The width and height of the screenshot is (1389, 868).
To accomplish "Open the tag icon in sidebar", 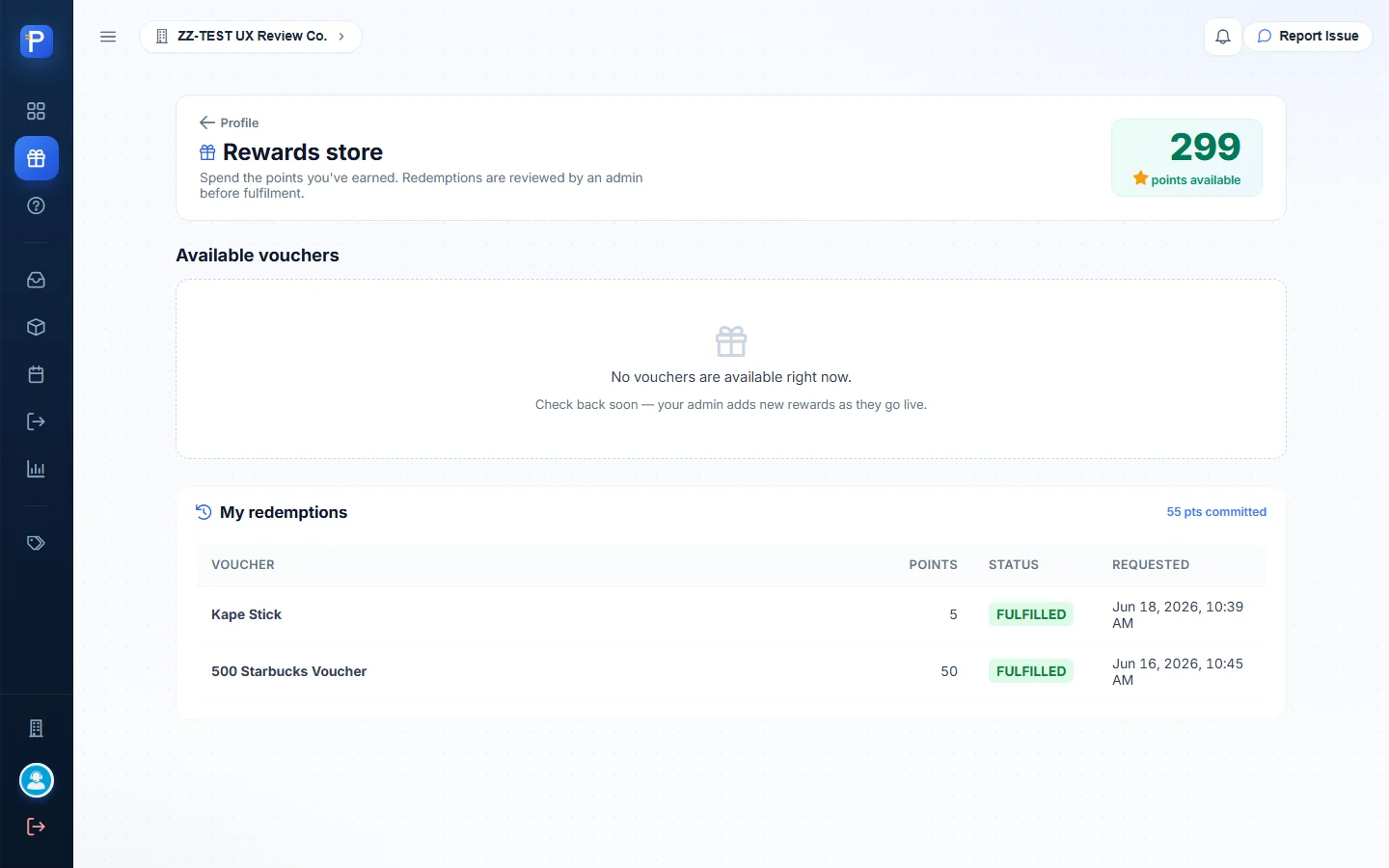I will pos(36,543).
